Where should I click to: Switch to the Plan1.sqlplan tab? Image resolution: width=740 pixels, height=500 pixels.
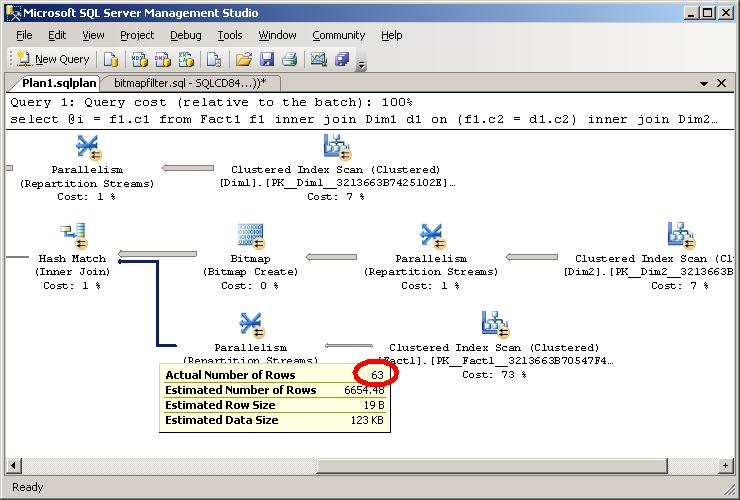59,83
